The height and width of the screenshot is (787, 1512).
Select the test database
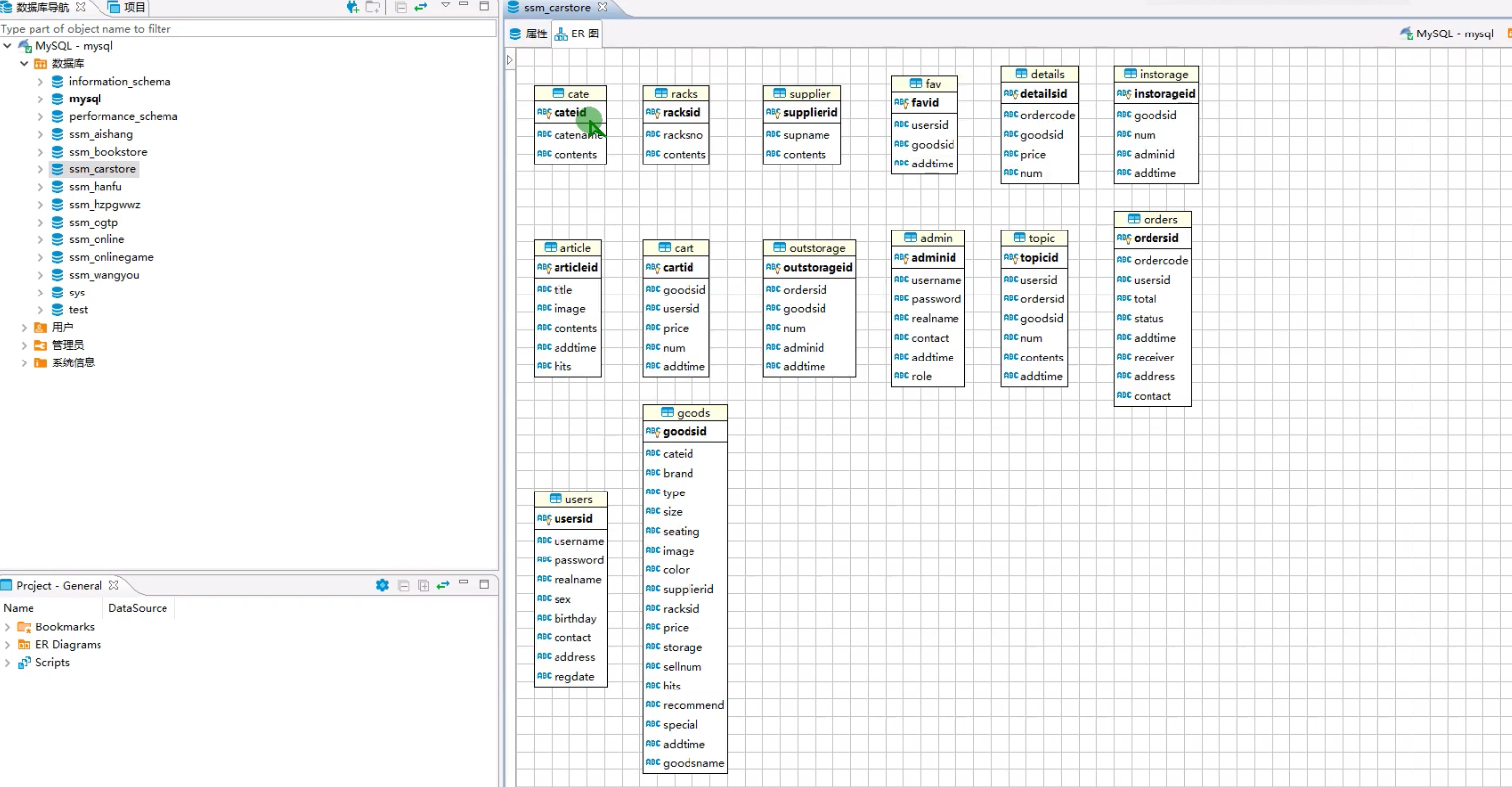pyautogui.click(x=78, y=310)
